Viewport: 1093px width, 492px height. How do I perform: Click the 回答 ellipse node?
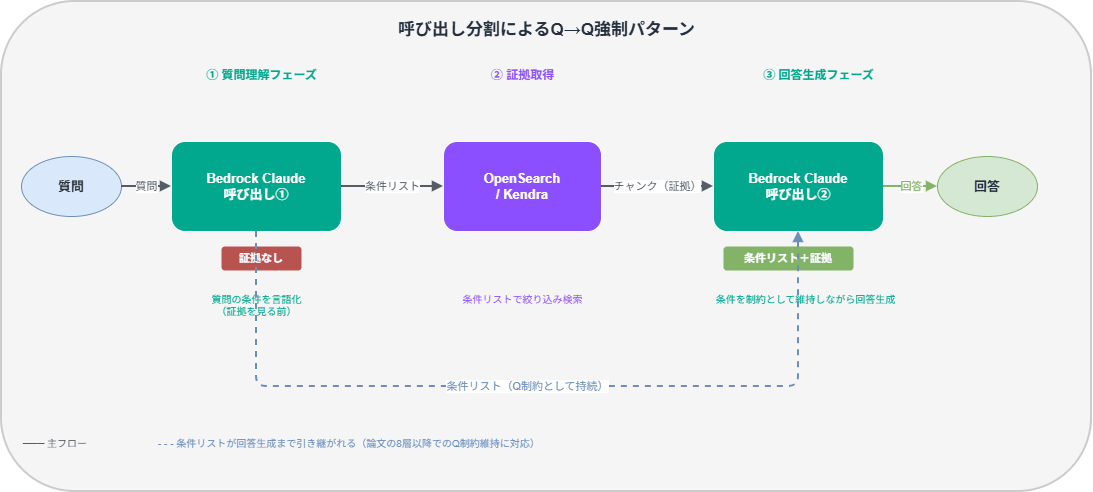coord(987,186)
